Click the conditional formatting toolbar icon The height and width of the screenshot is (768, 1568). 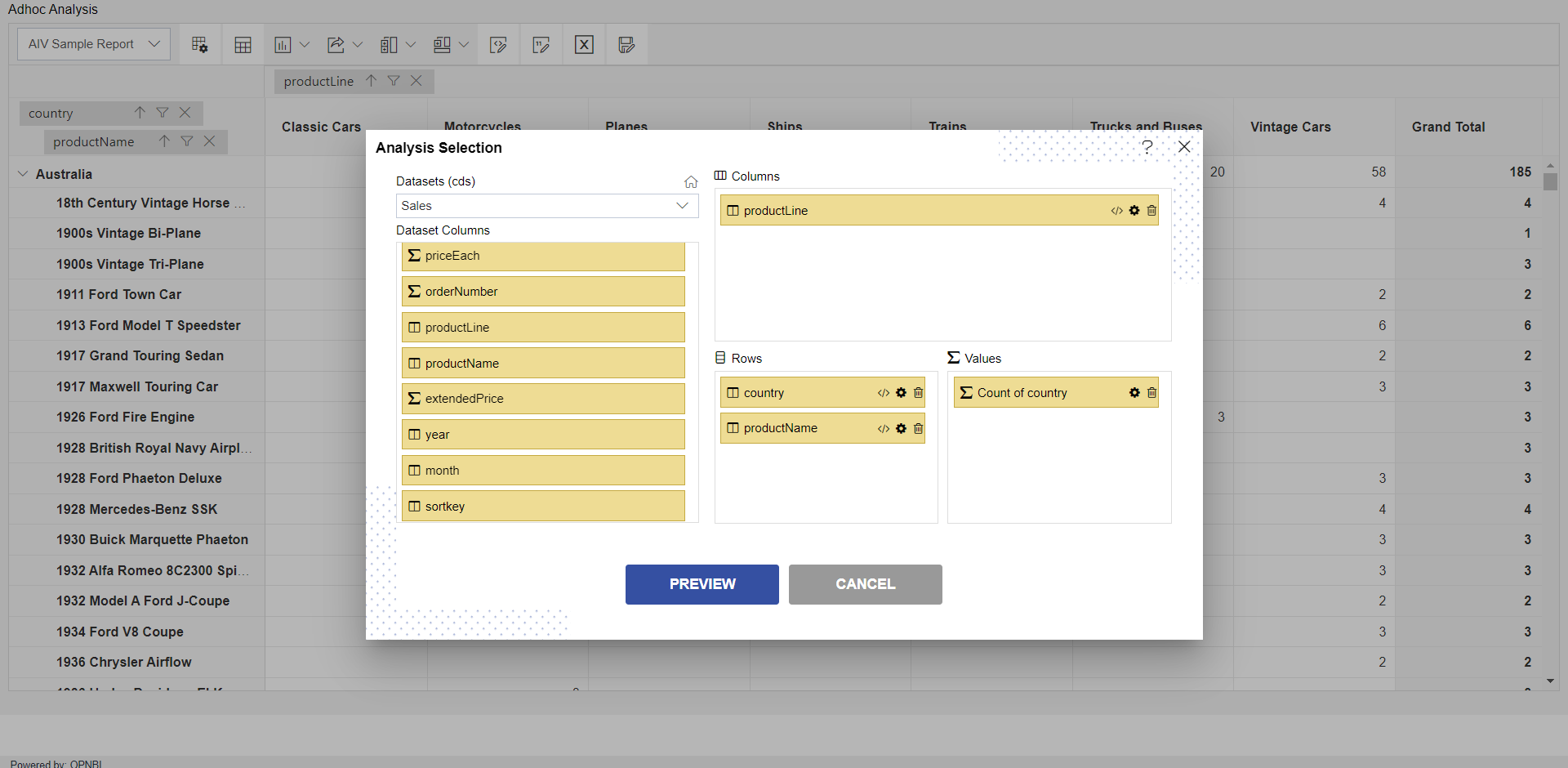pyautogui.click(x=498, y=45)
